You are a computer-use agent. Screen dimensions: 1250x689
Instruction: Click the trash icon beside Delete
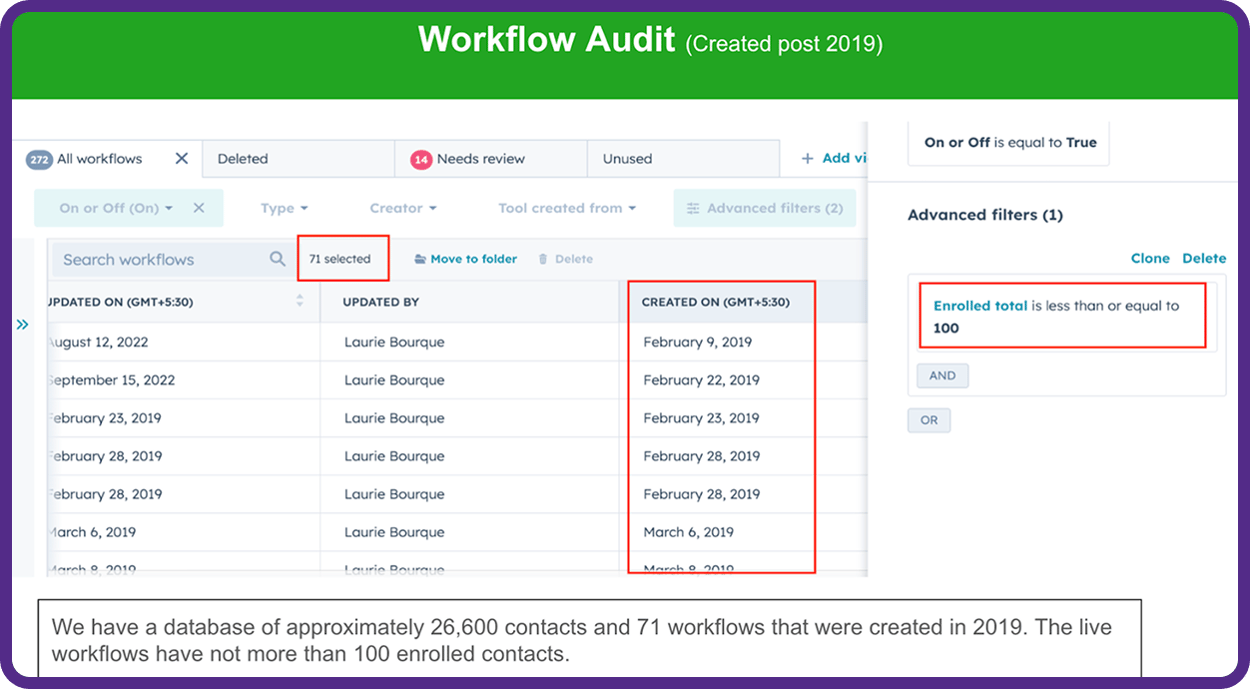(543, 259)
